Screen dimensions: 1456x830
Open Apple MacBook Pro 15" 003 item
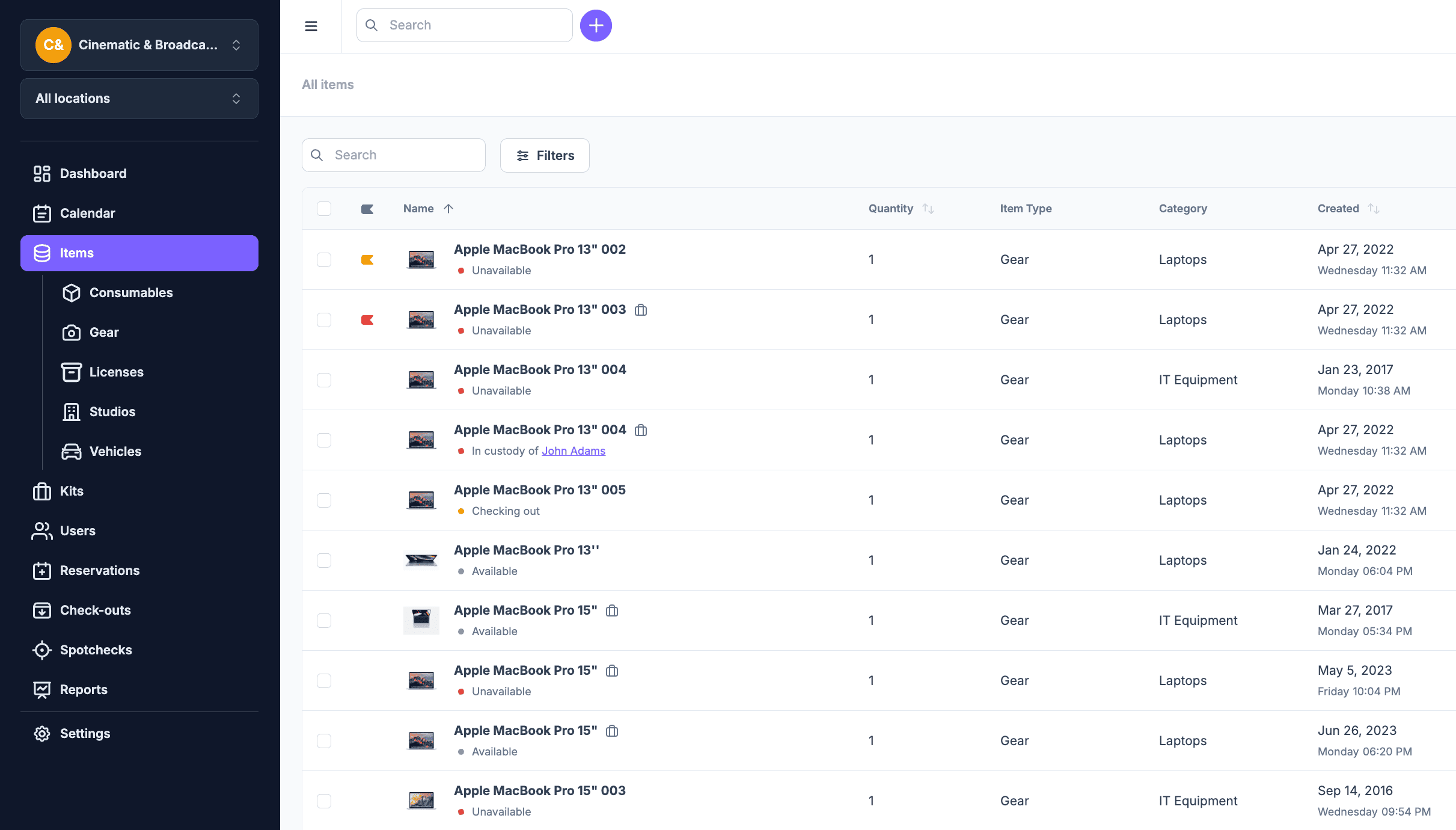click(540, 791)
